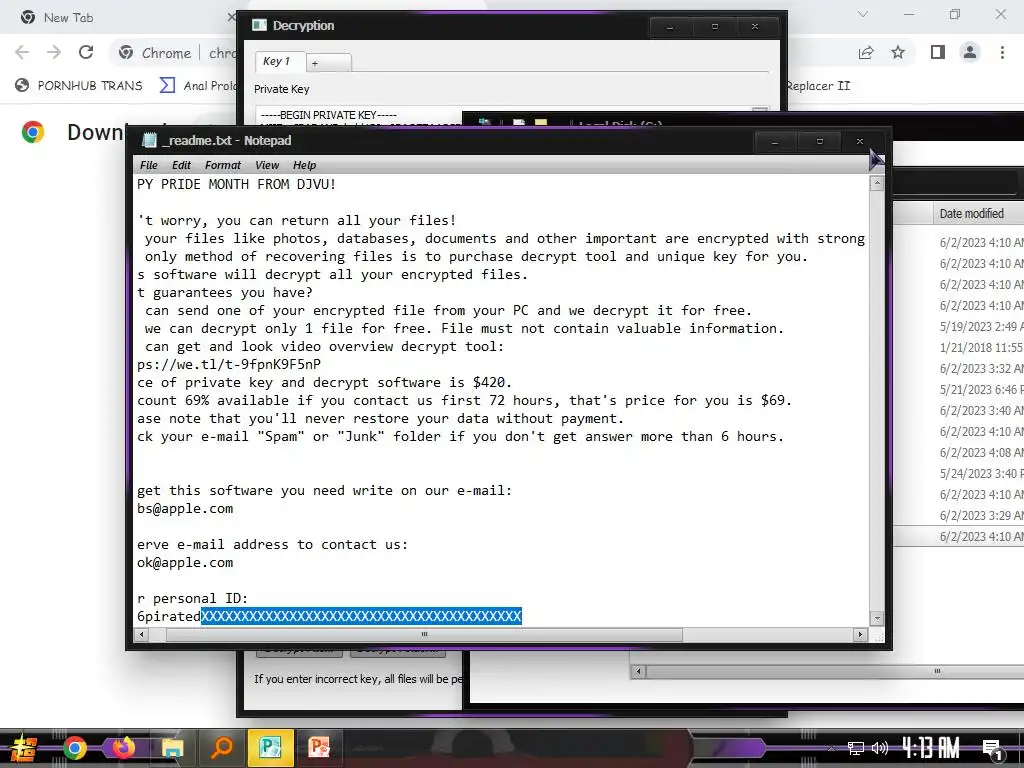This screenshot has width=1024, height=768.
Task: Open Chrome's side panel
Action: (938, 52)
